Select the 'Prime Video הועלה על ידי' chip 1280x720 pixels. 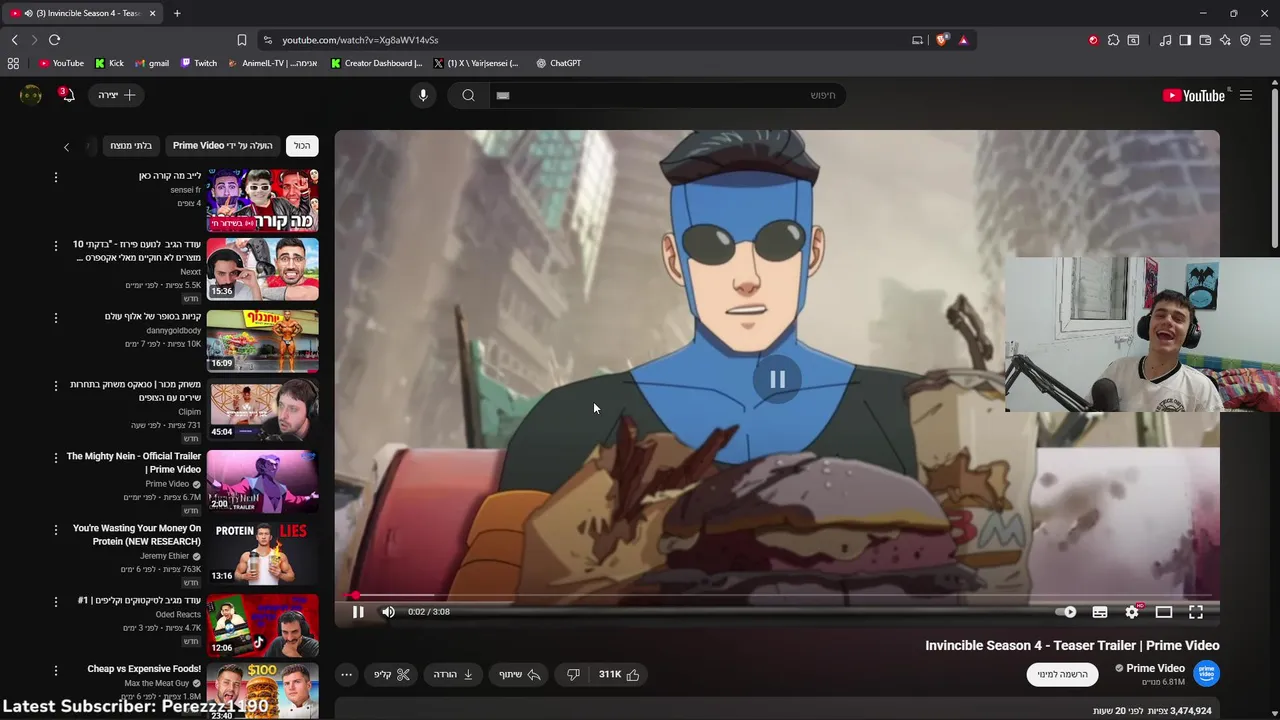[x=222, y=146]
